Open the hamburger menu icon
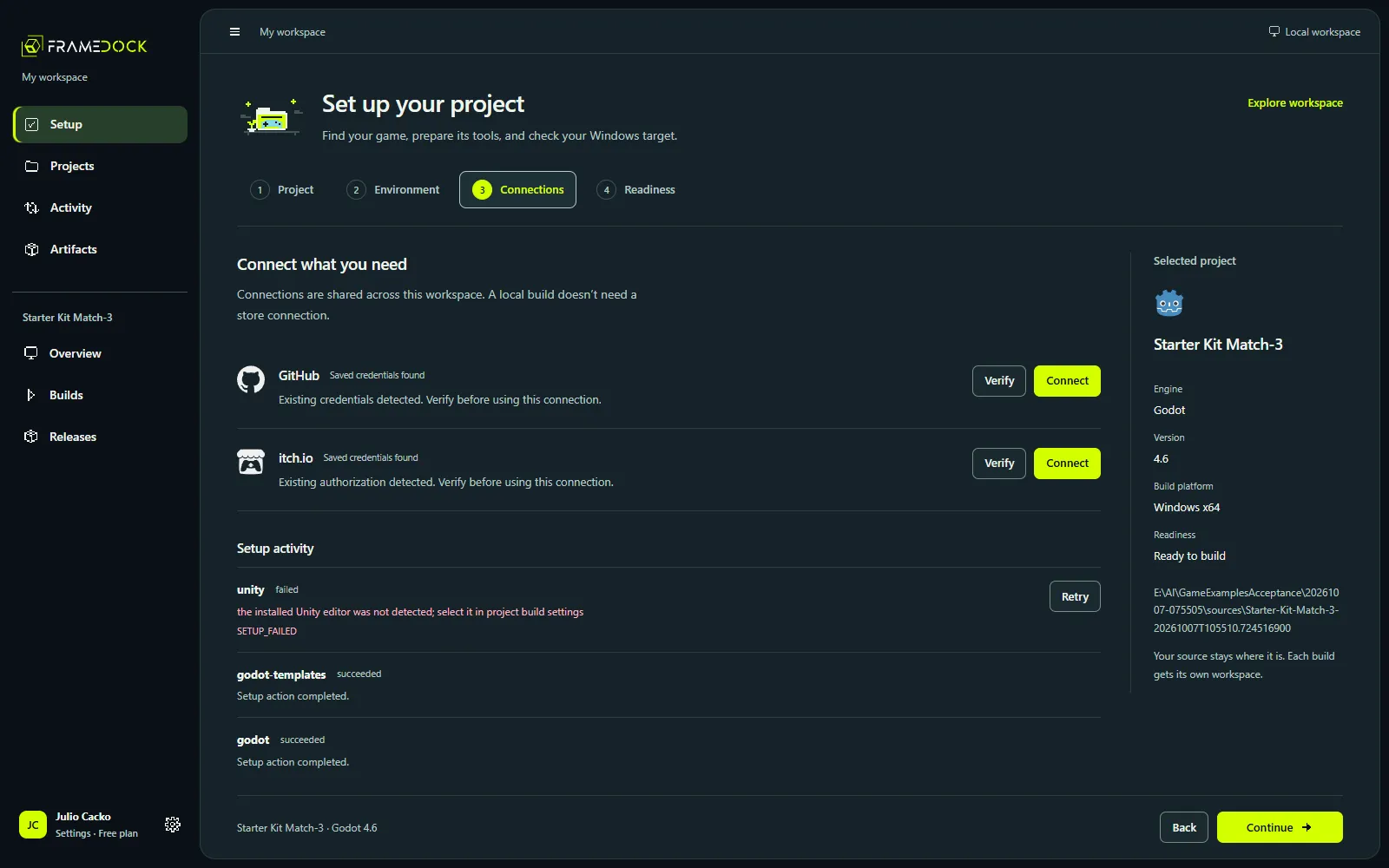Screen dimensions: 1389x868 click(234, 32)
